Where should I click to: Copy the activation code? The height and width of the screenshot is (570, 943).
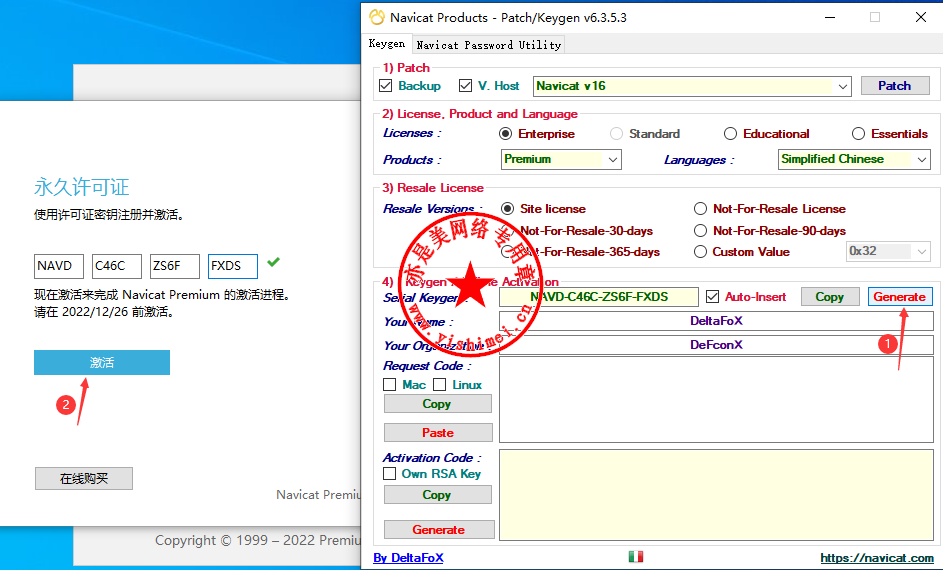(x=437, y=494)
